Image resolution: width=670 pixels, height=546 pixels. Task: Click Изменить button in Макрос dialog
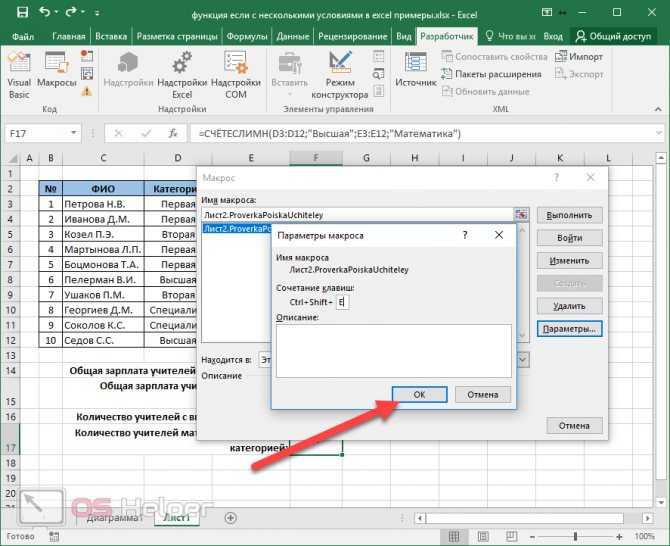(x=570, y=260)
